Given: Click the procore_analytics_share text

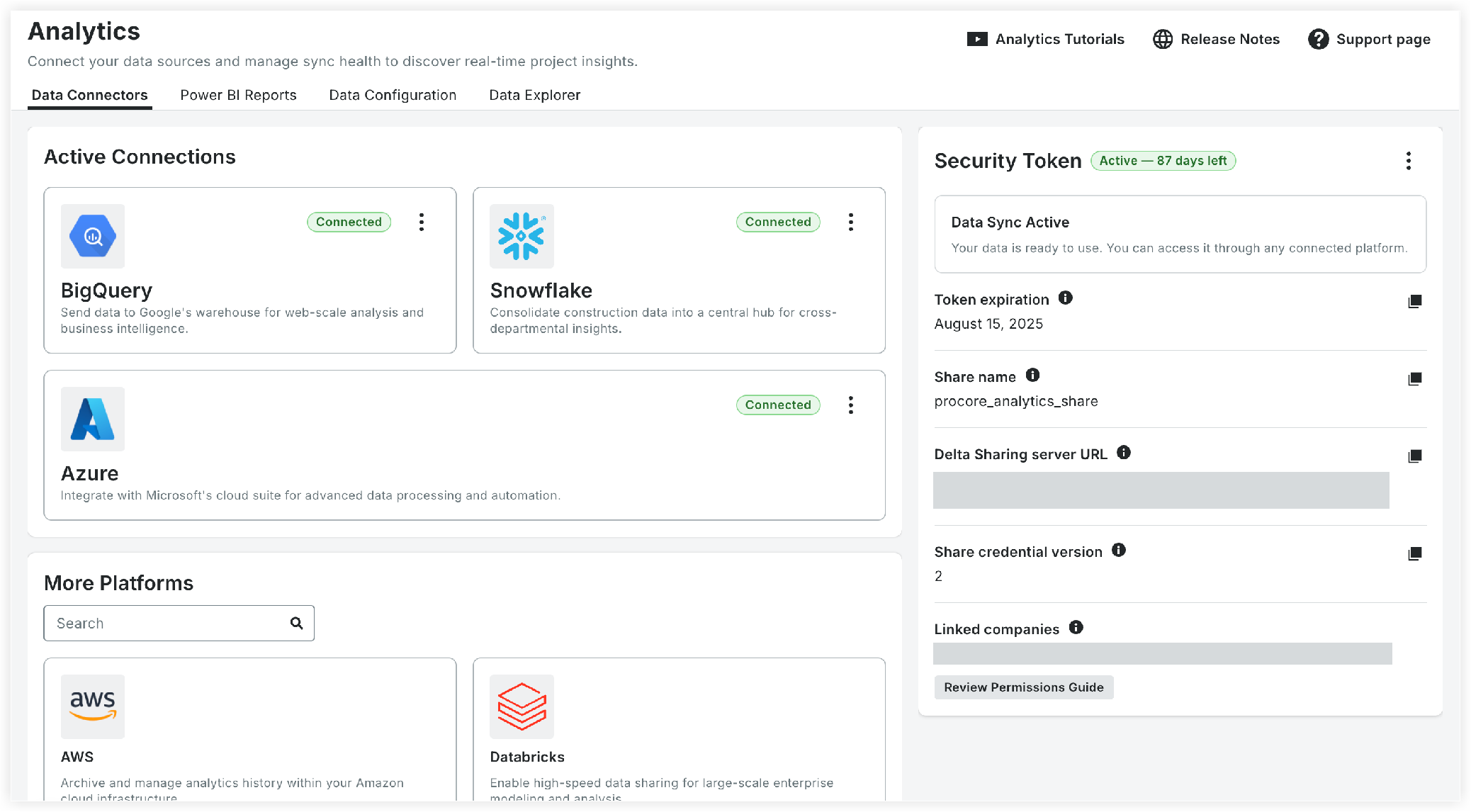Looking at the screenshot, I should click(1016, 401).
